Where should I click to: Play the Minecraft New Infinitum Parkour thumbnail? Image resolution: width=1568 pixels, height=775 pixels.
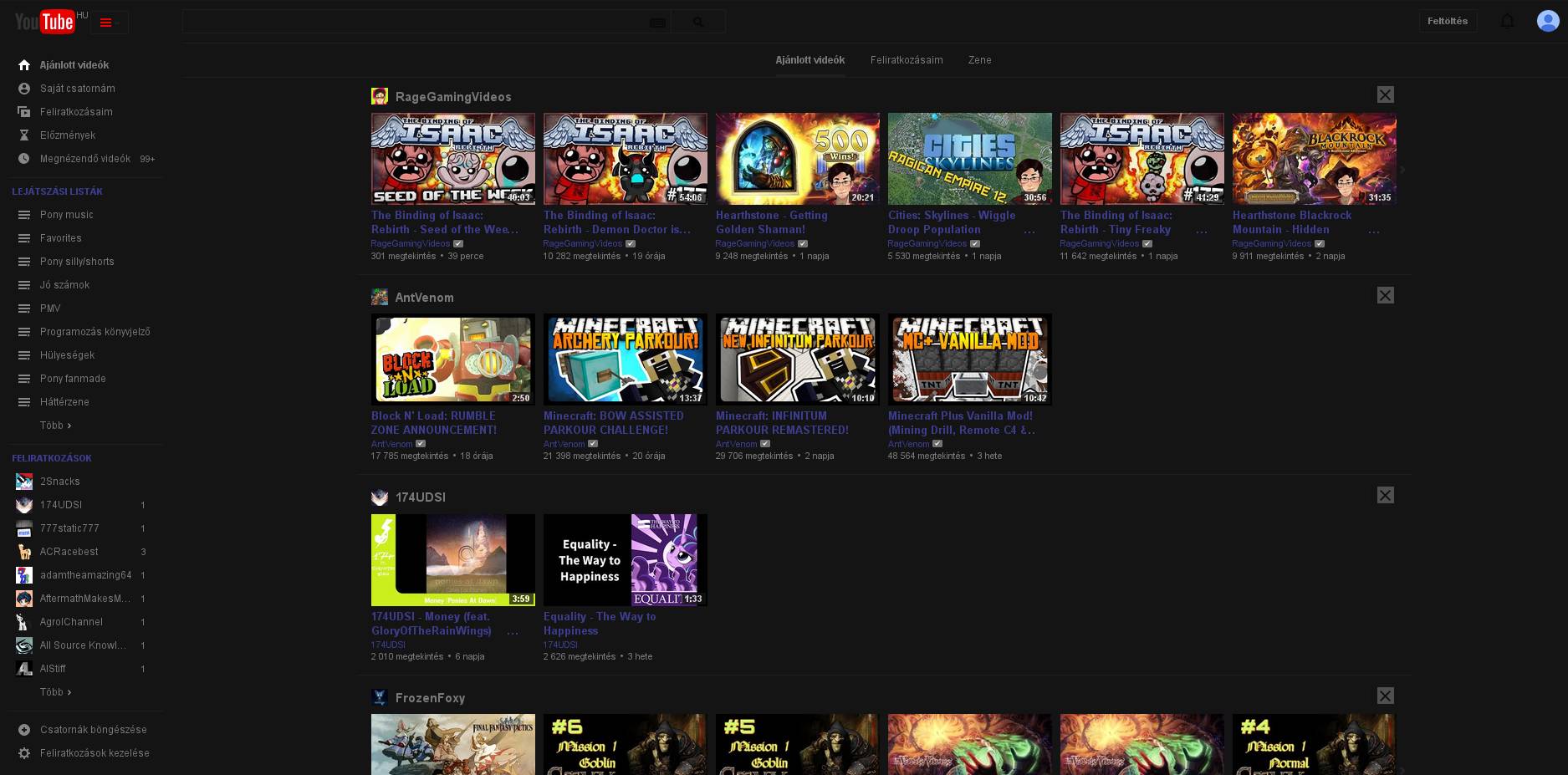click(798, 359)
